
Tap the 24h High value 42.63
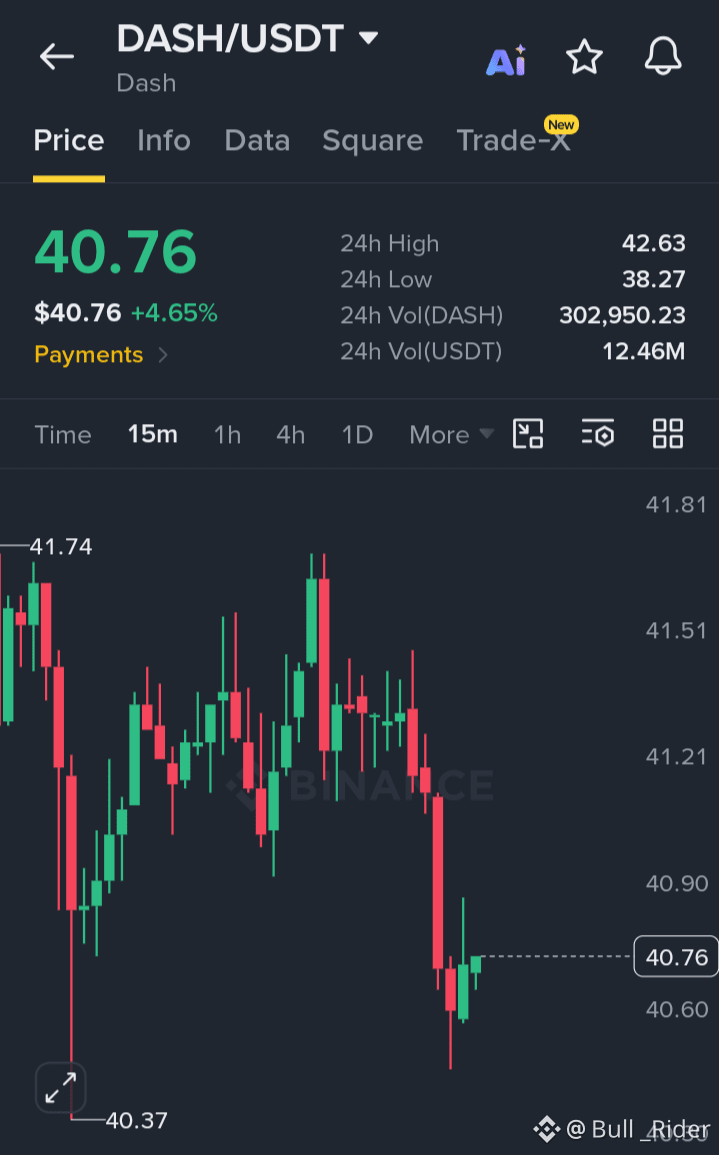pos(653,243)
